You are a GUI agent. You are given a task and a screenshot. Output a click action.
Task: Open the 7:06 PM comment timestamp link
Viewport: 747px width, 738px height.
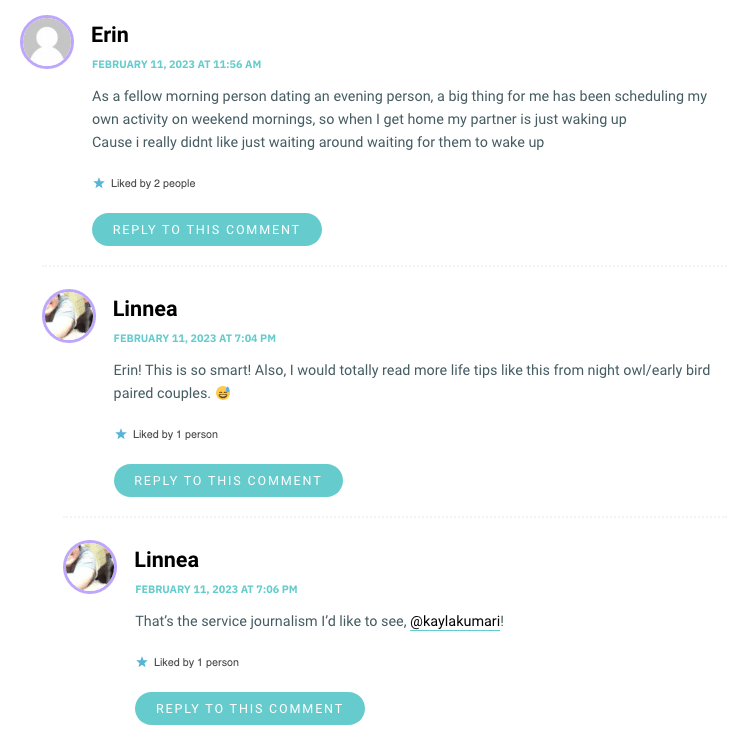pyautogui.click(x=216, y=590)
